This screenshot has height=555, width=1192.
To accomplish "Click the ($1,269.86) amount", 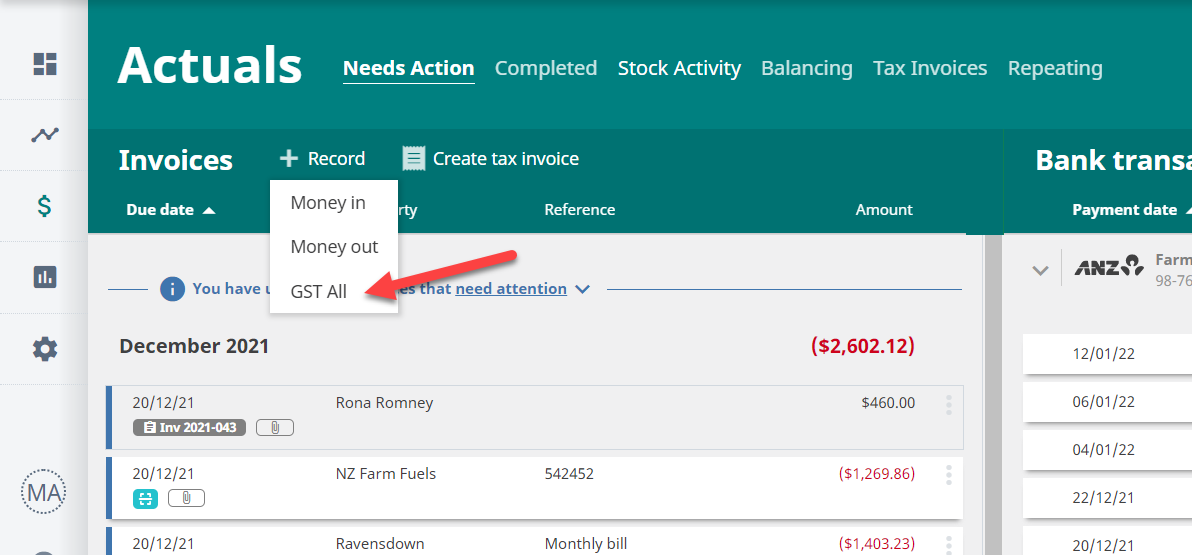I will (877, 474).
